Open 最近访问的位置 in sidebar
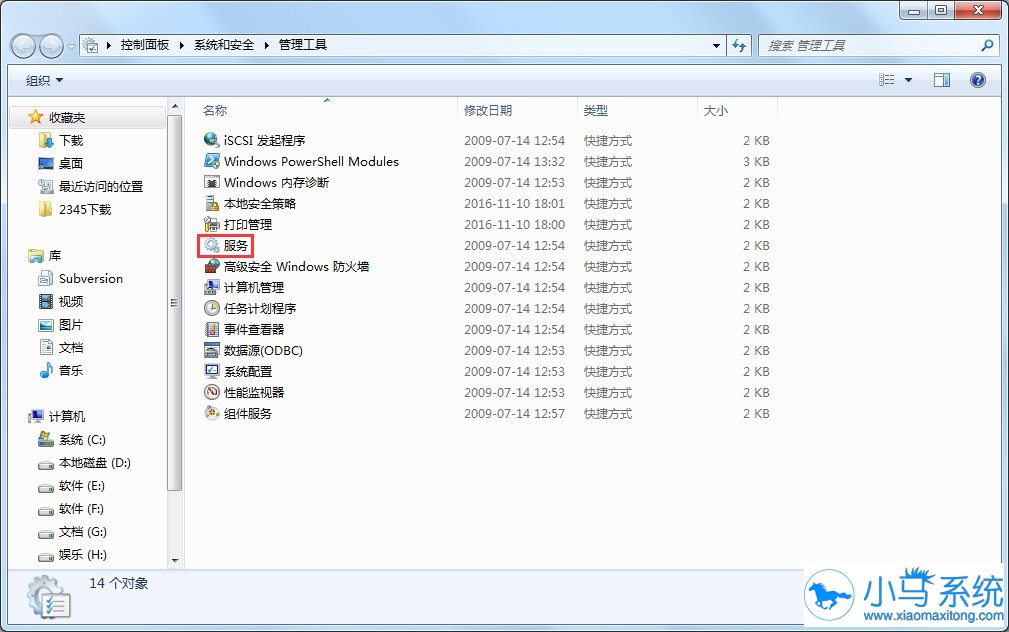1009x632 pixels. [101, 187]
